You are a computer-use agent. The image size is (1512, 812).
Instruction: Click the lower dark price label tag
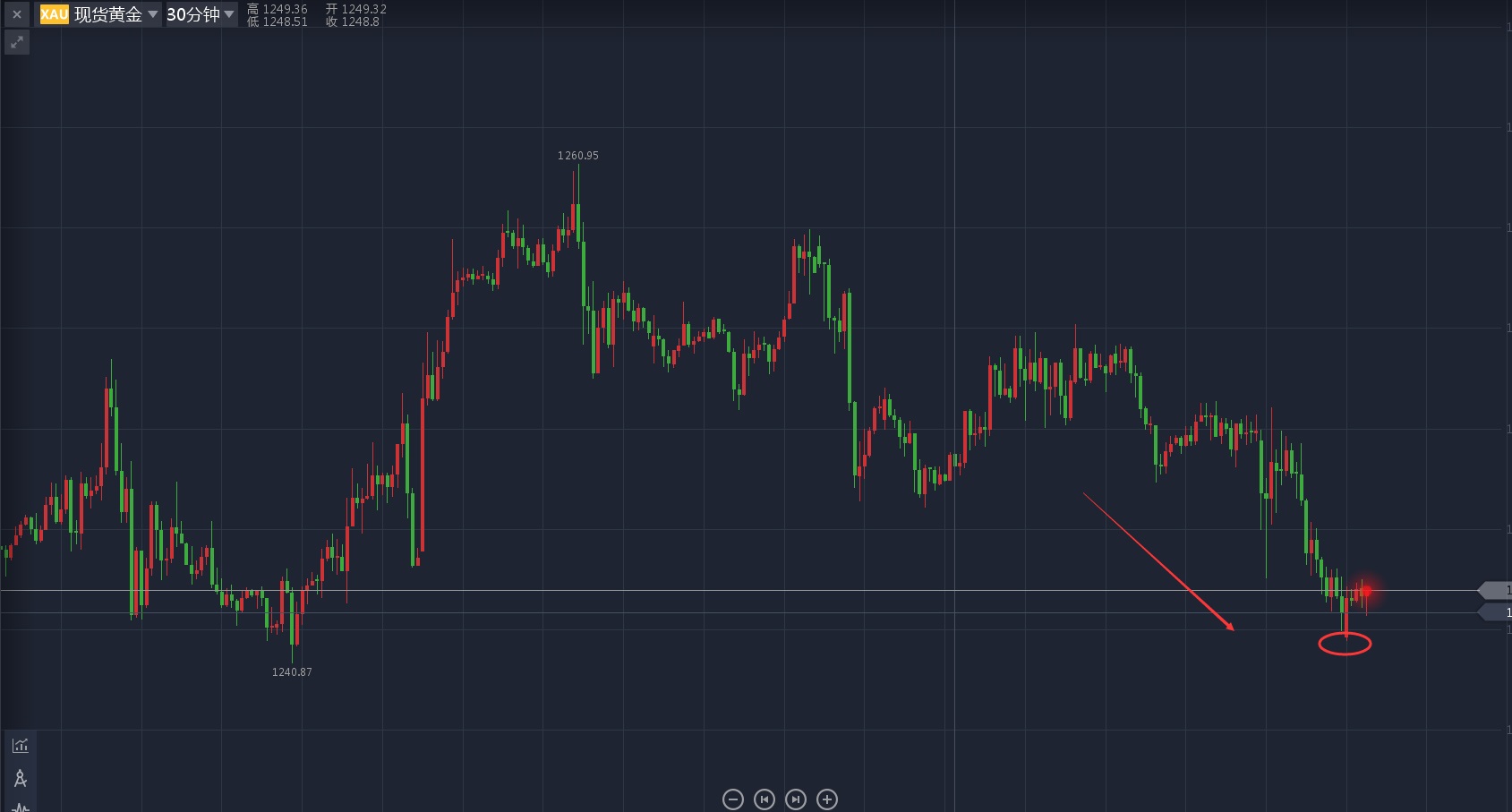click(1495, 612)
